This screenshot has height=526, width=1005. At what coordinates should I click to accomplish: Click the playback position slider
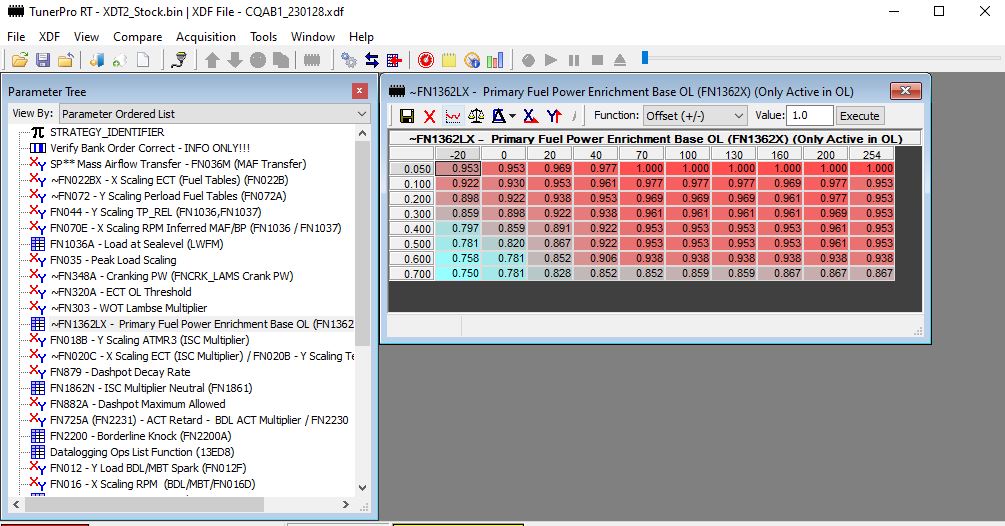647,58
